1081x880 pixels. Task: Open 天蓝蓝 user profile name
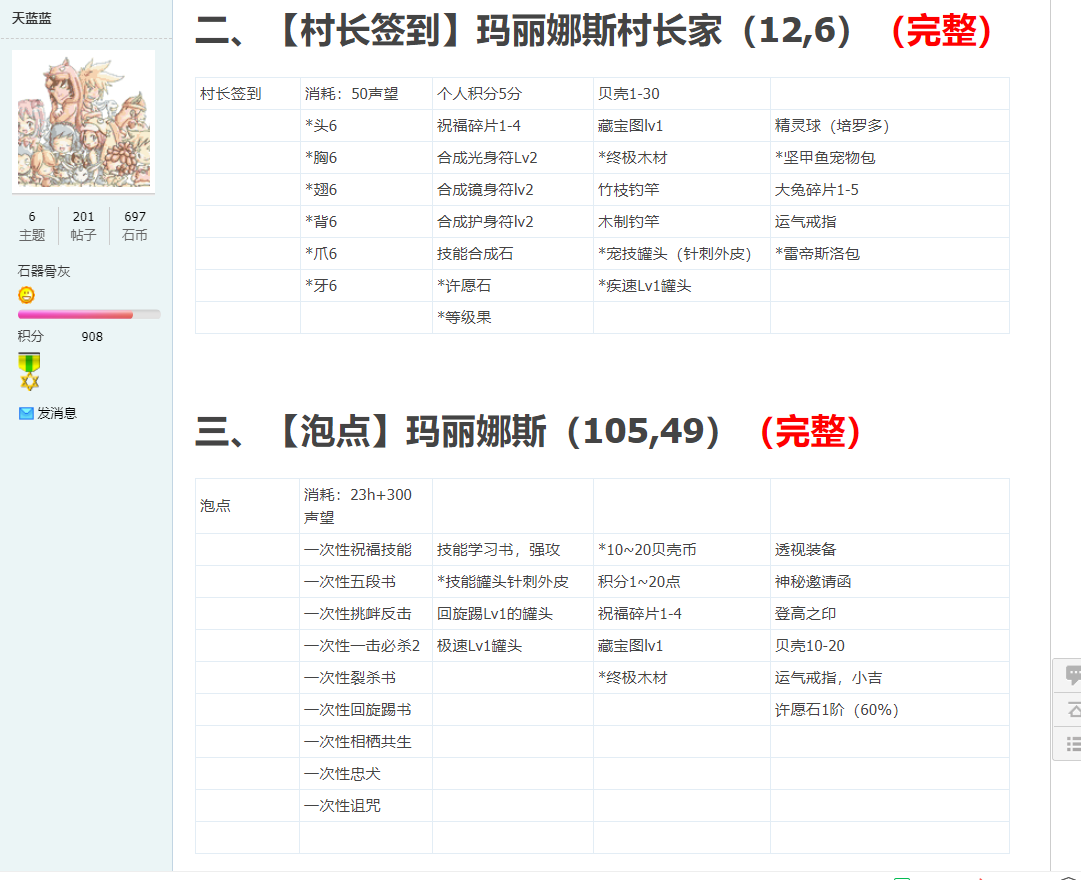click(32, 18)
